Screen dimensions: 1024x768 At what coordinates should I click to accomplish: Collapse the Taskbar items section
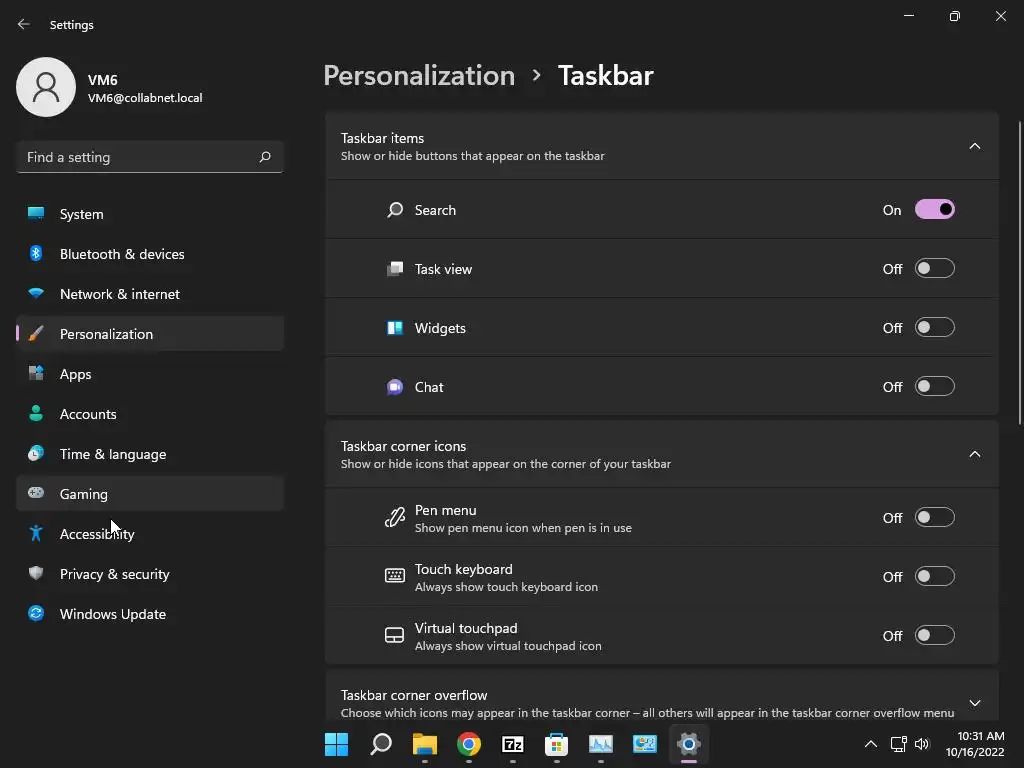click(x=974, y=146)
